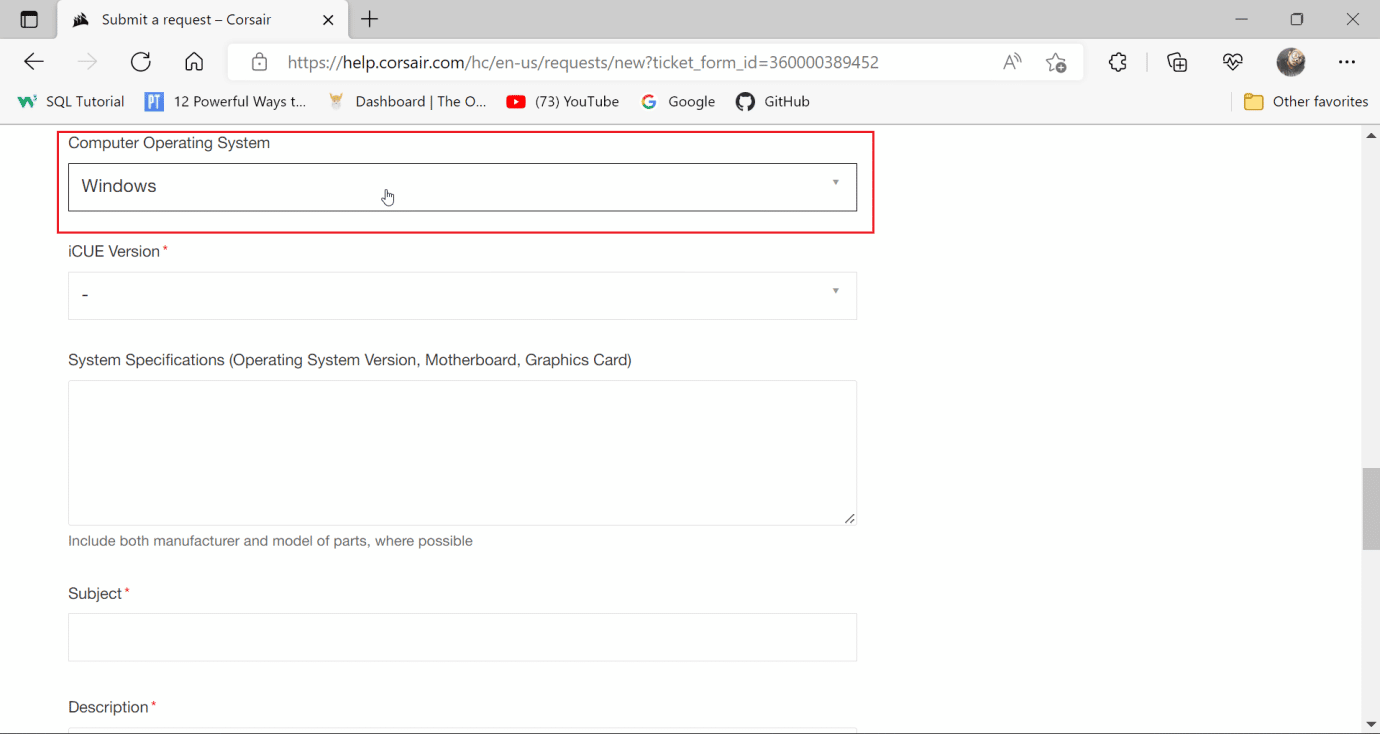The width and height of the screenshot is (1380, 734).
Task: Open Settings and more menu
Action: click(x=1347, y=62)
